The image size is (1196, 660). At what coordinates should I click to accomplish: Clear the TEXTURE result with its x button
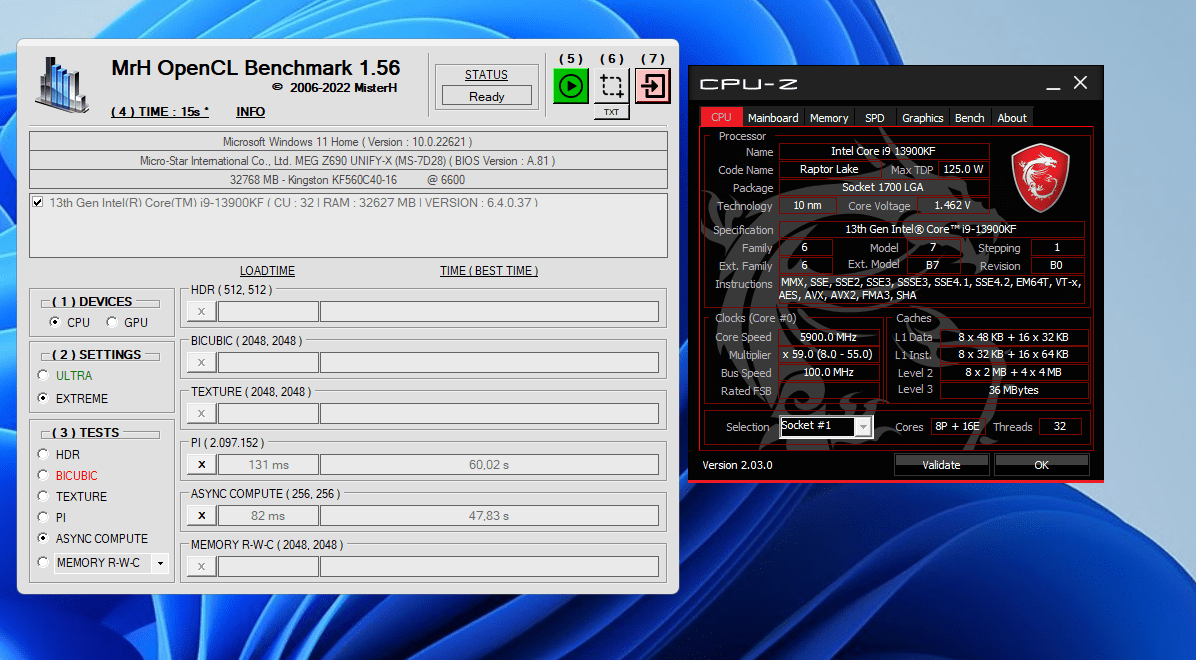(201, 414)
